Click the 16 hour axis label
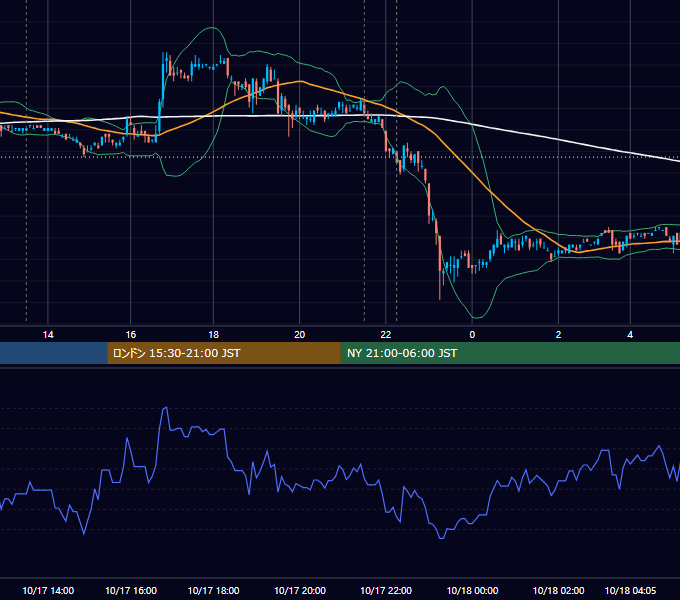 click(131, 335)
